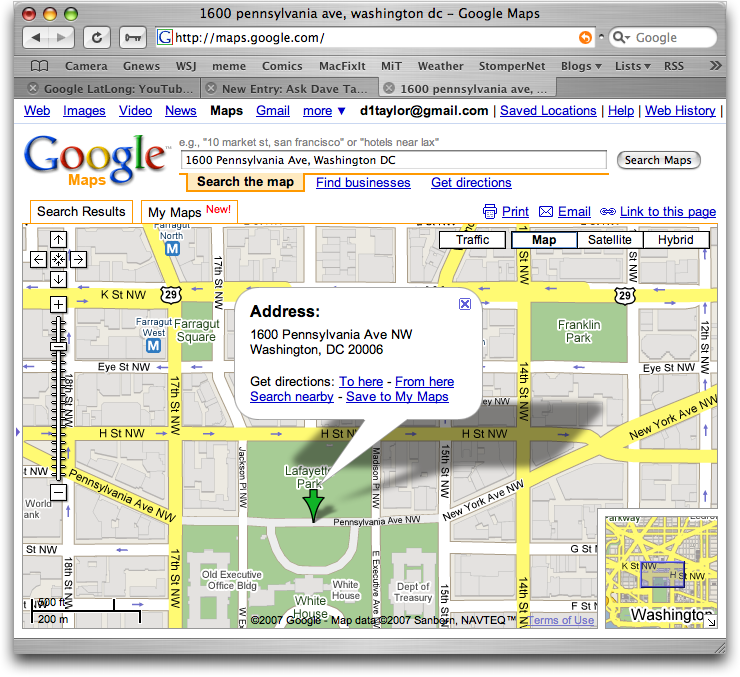
Task: Open the Saved Locations link
Action: (548, 110)
